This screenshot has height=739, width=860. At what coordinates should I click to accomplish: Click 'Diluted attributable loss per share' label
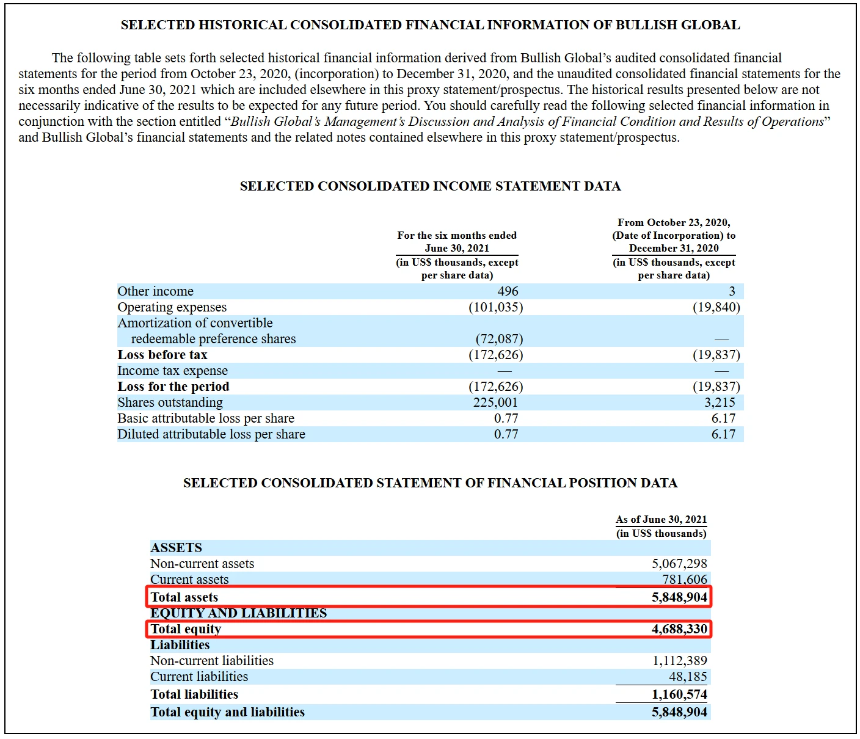(211, 435)
